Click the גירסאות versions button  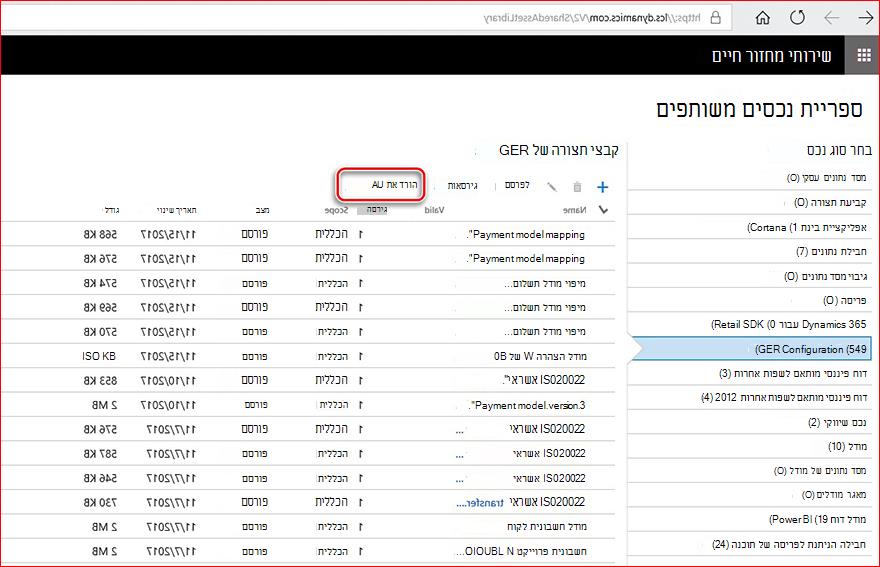(x=462, y=185)
